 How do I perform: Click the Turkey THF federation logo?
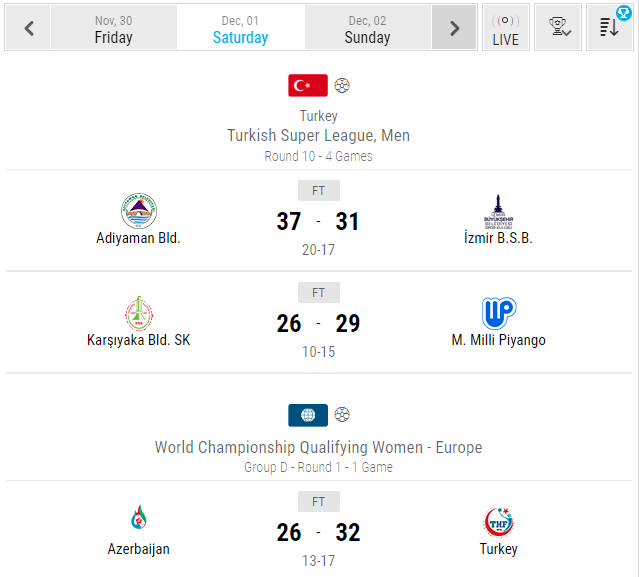coord(499,522)
